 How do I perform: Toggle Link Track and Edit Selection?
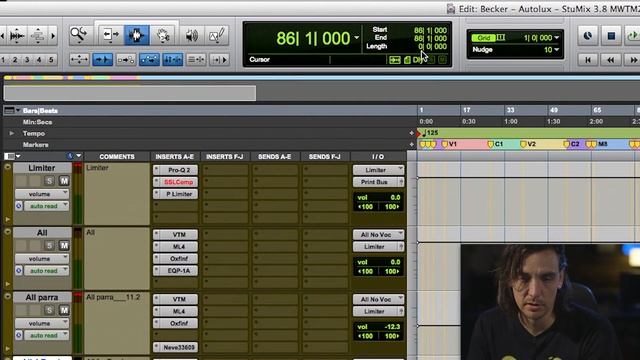coord(196,60)
